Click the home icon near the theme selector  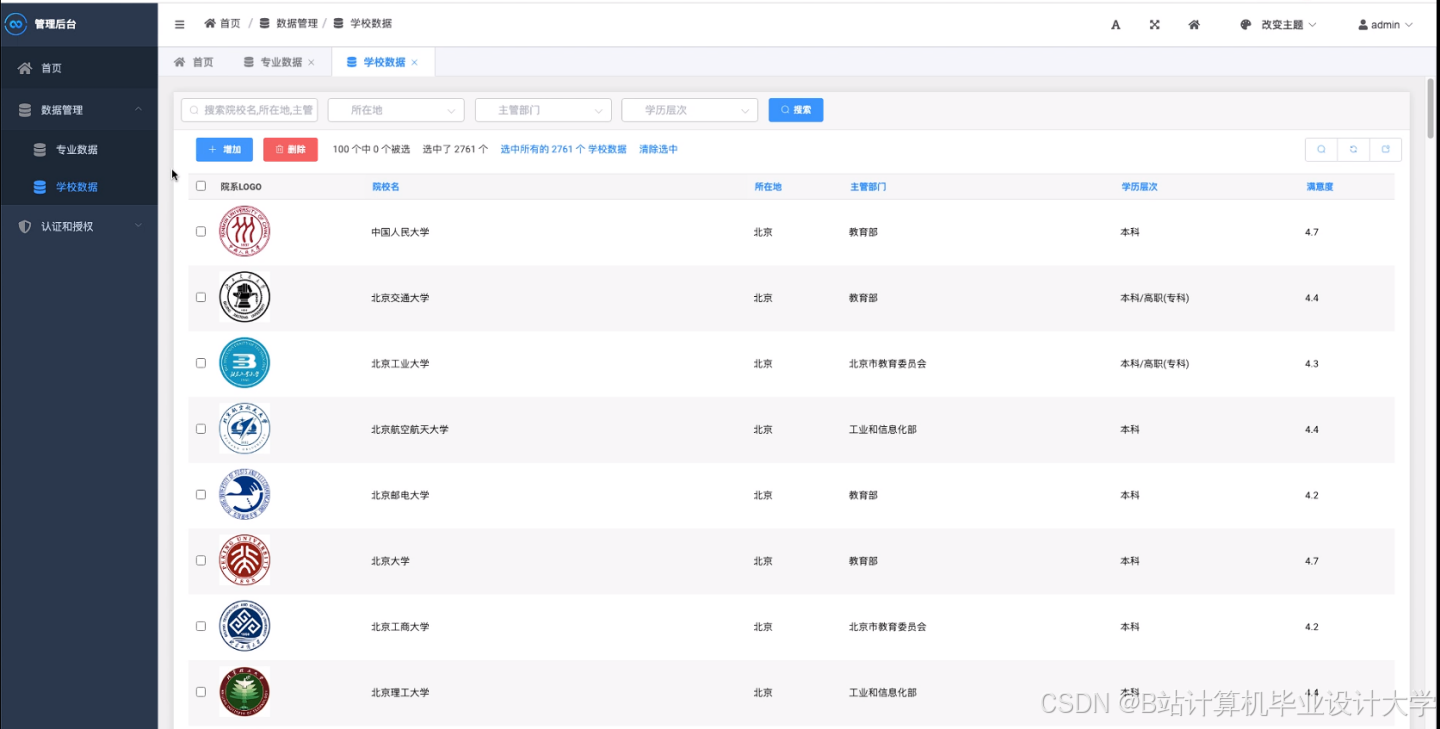[1194, 24]
